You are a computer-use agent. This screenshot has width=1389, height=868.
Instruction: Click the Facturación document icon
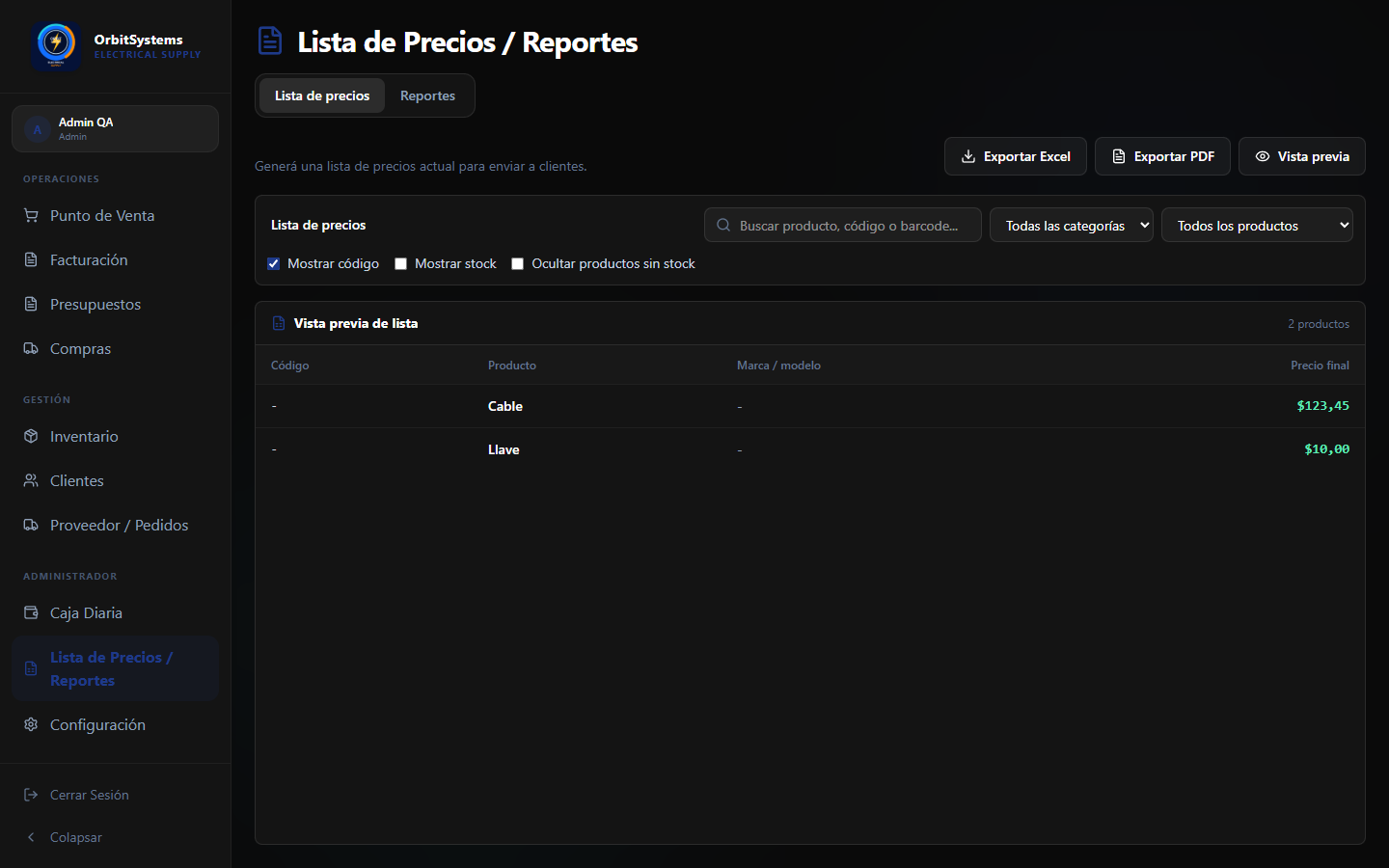[x=31, y=259]
